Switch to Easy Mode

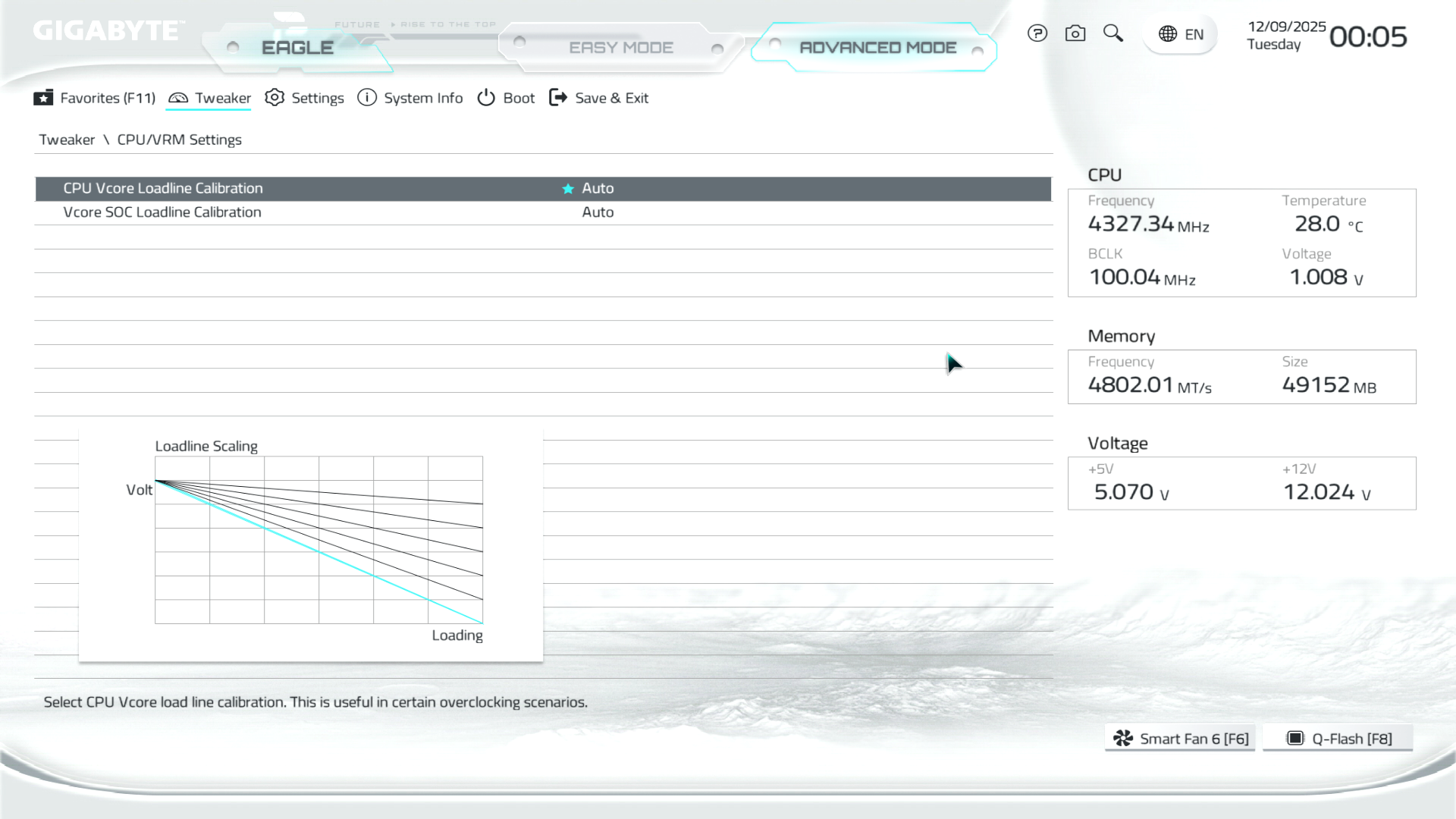click(620, 48)
